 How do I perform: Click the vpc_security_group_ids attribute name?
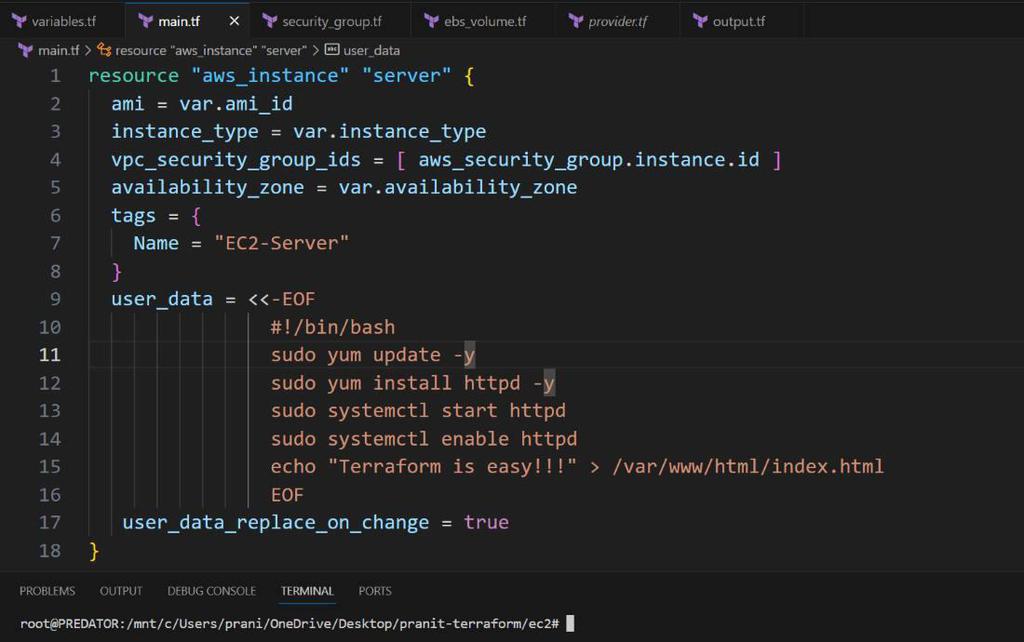(x=236, y=160)
